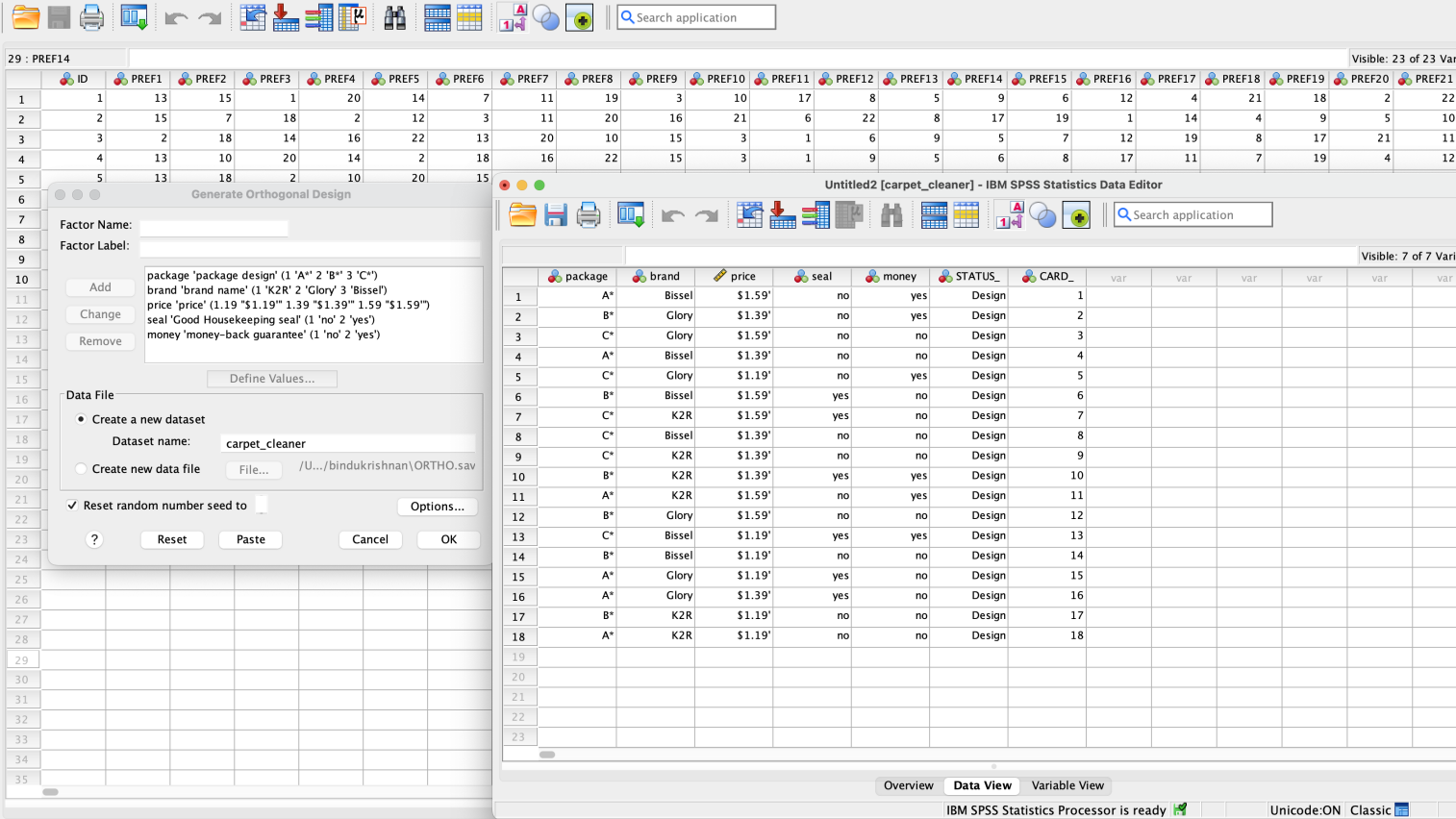
Task: Click the File... button beside data file option
Action: pos(254,470)
